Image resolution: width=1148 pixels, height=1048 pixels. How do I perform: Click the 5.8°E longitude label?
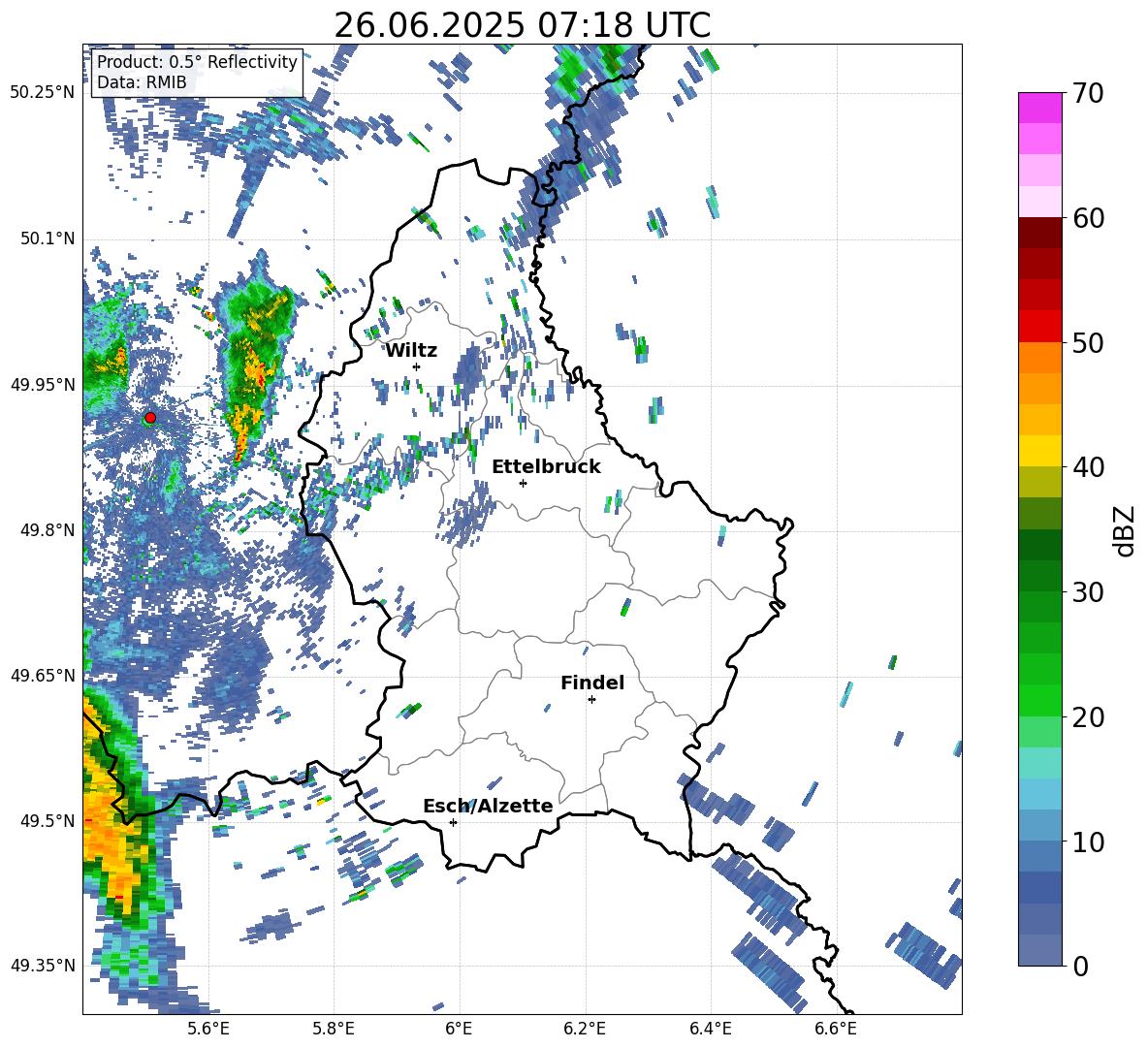coord(334,1029)
